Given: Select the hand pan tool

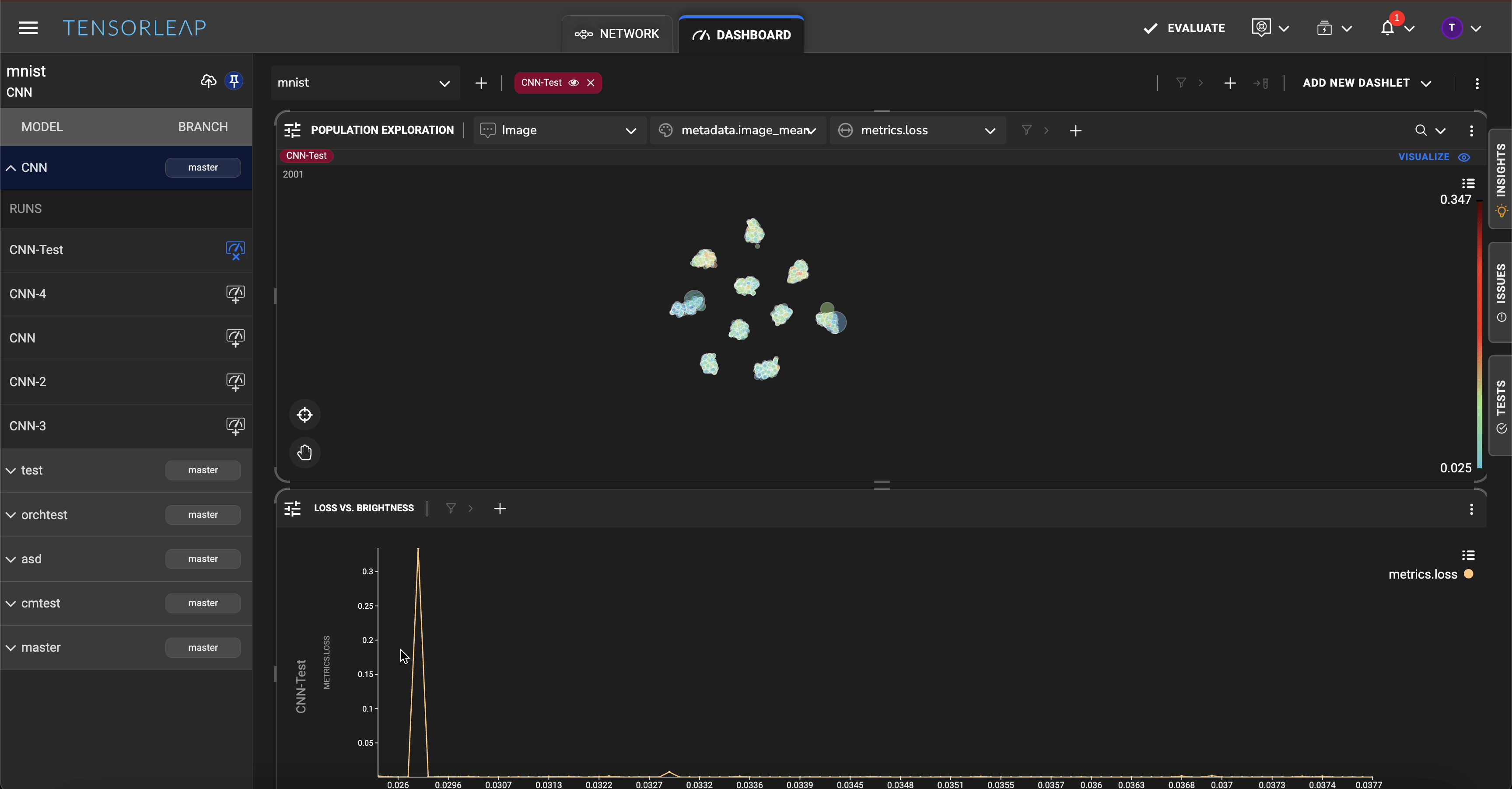Looking at the screenshot, I should (x=304, y=452).
